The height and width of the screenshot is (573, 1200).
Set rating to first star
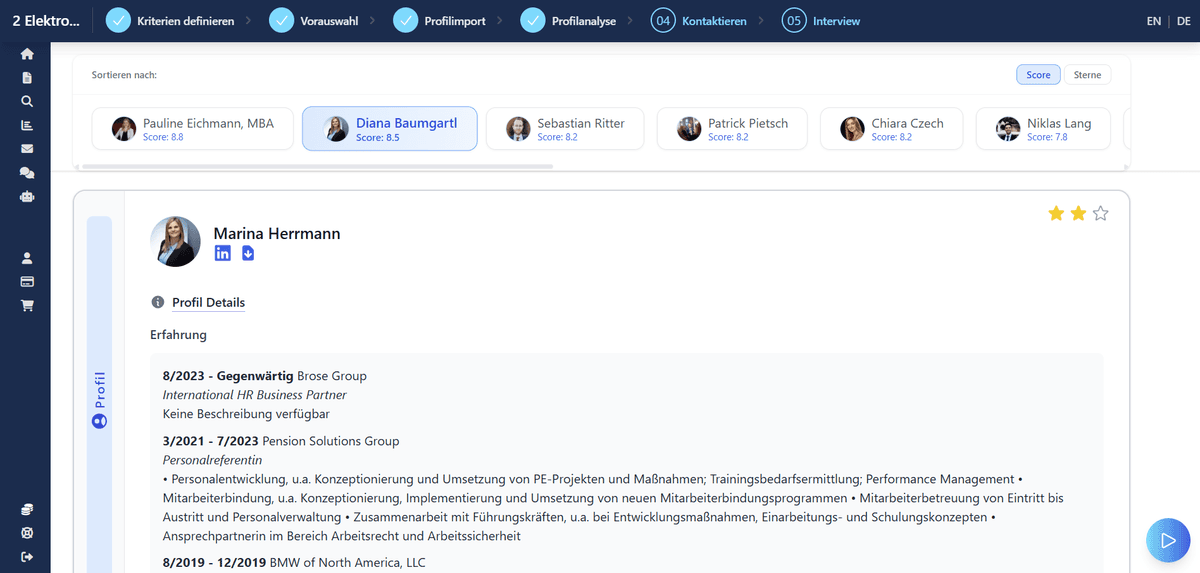coord(1056,213)
